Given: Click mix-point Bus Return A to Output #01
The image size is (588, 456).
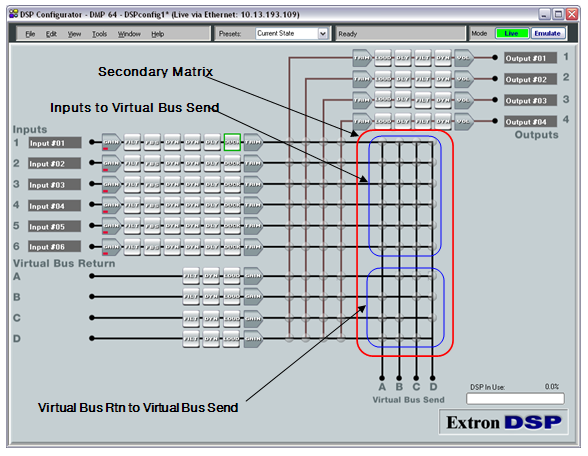Looking at the screenshot, I should click(290, 276).
